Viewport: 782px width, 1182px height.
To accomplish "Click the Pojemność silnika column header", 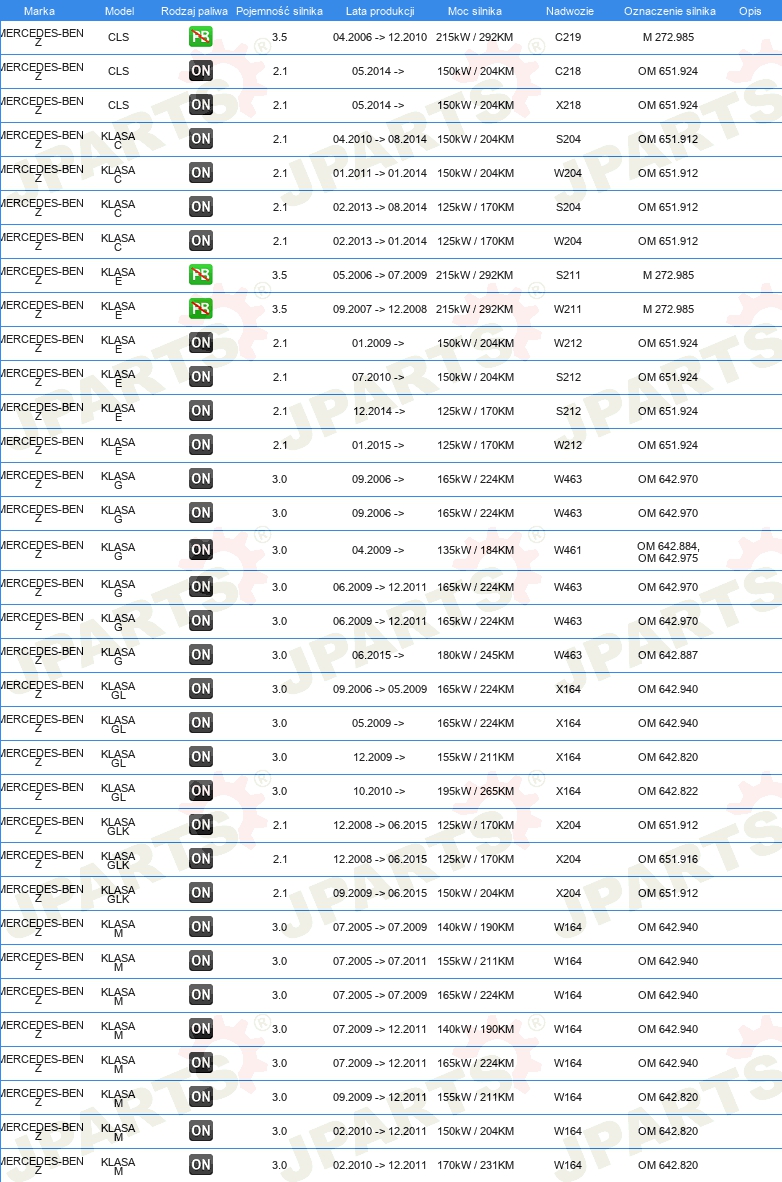I will [x=279, y=11].
